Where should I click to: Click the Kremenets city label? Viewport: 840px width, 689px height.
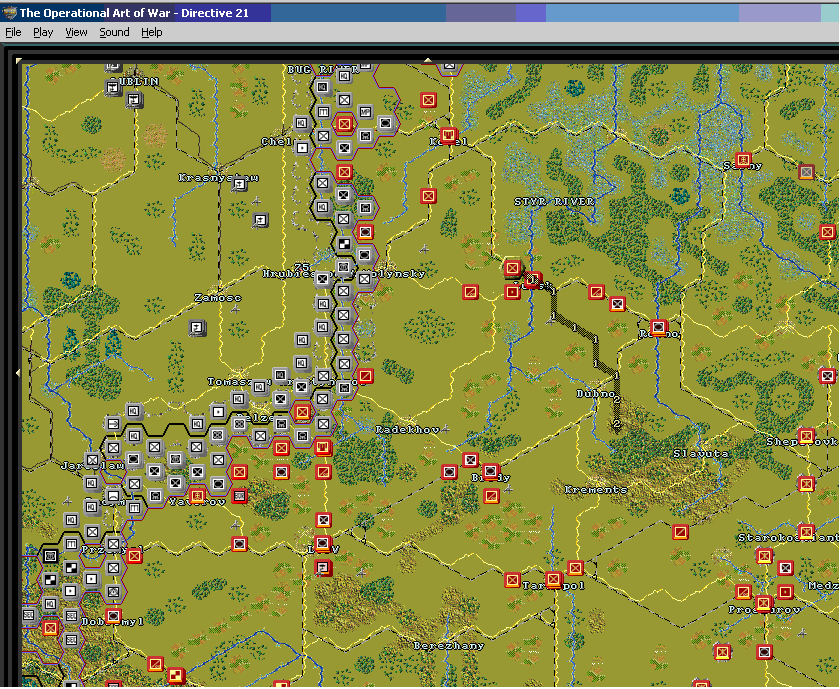click(596, 489)
